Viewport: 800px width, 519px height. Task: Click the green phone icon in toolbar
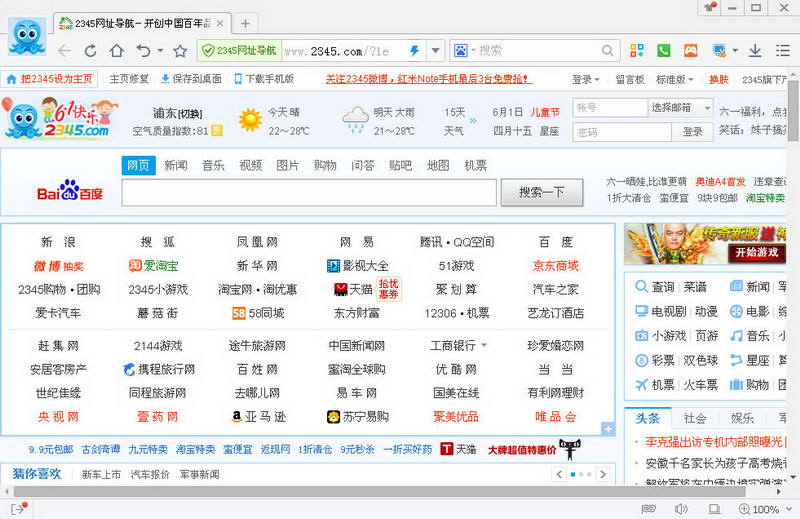click(x=663, y=51)
